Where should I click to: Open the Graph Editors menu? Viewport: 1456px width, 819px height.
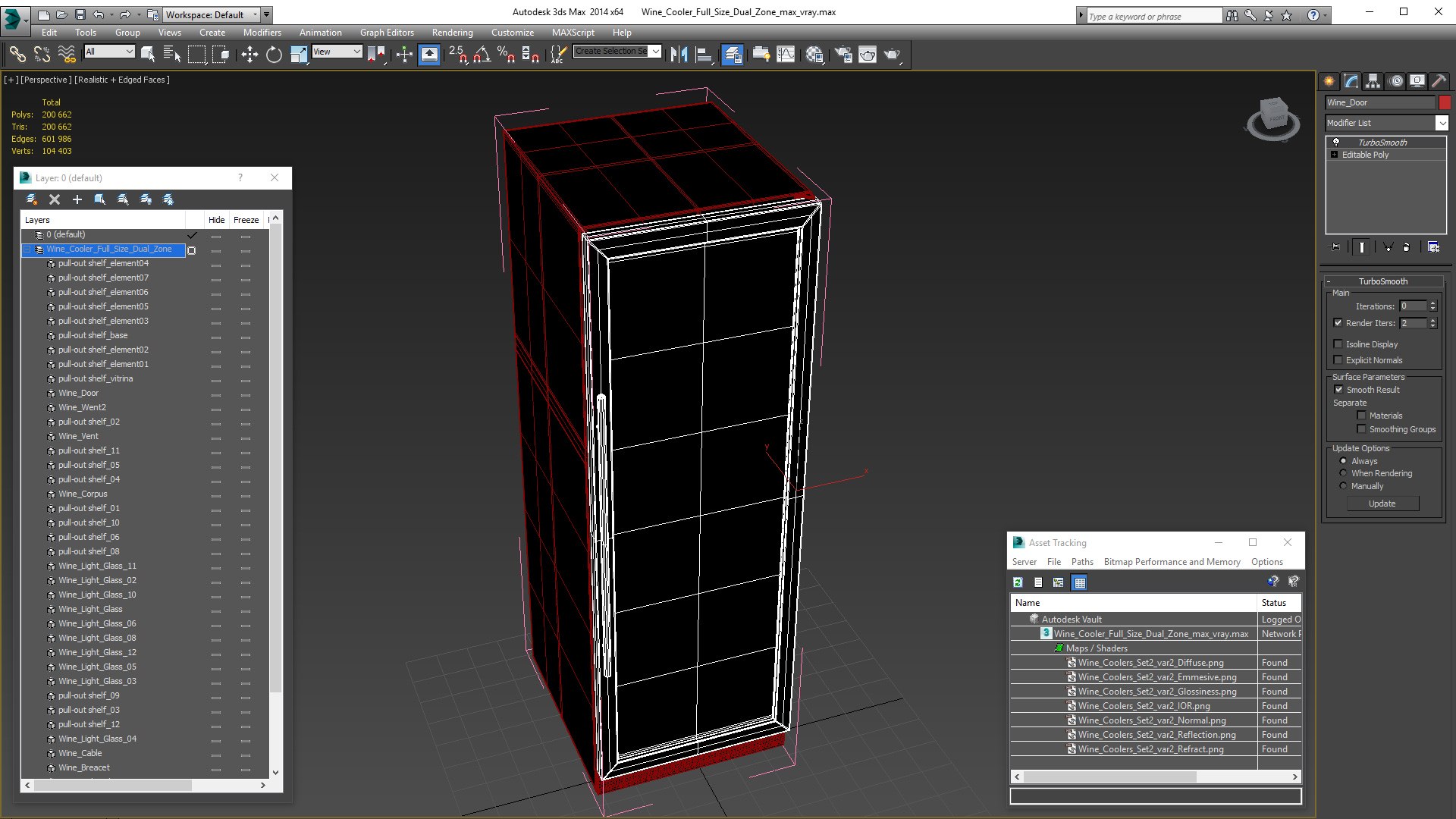(x=387, y=33)
